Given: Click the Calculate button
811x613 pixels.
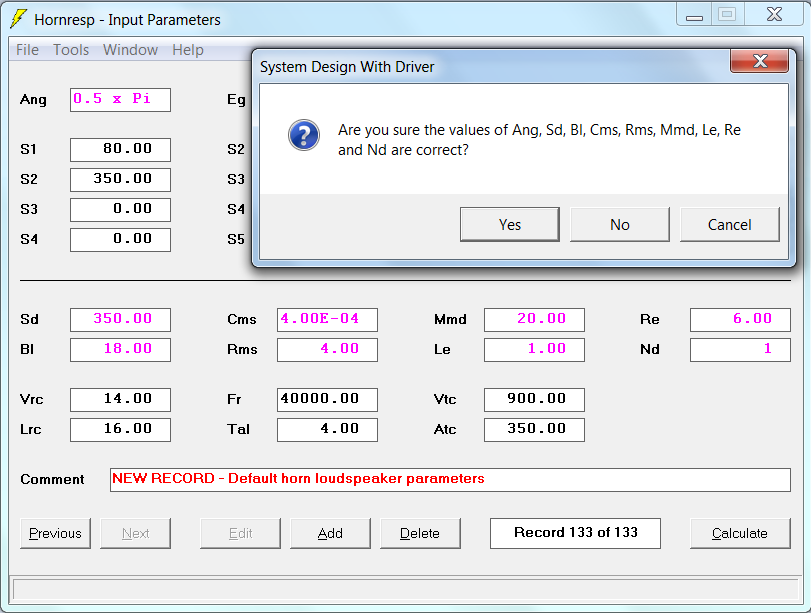Looking at the screenshot, I should pyautogui.click(x=740, y=533).
